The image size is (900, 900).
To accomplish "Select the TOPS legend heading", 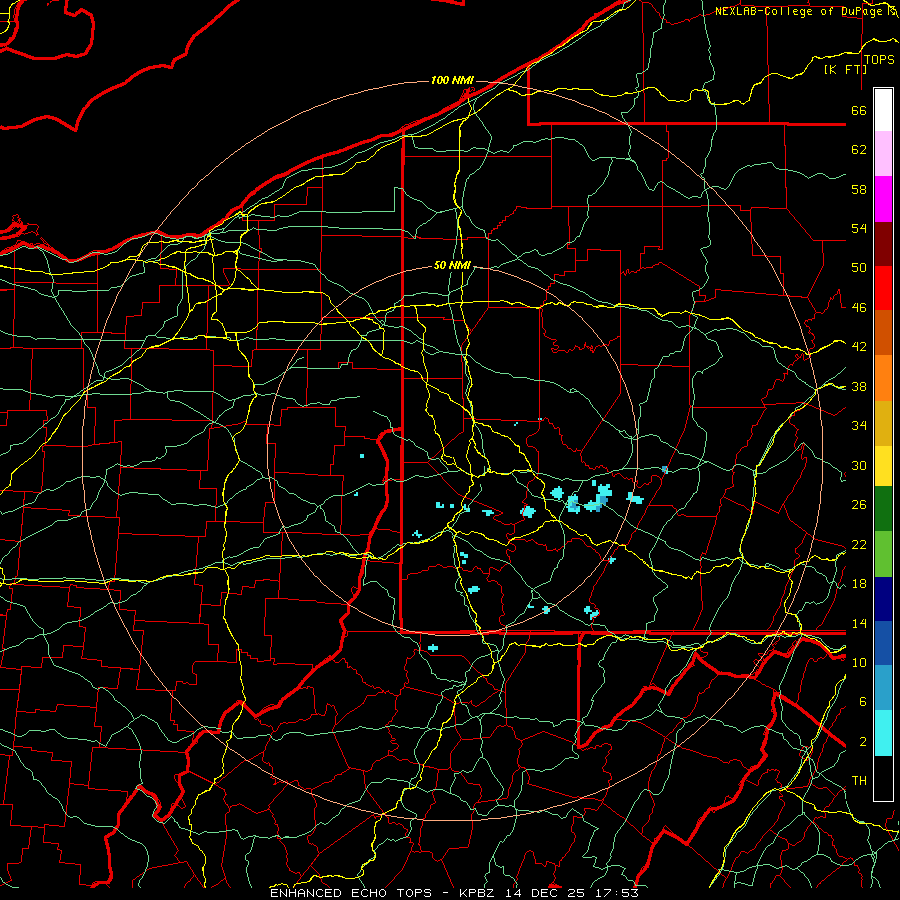I will pos(879,59).
